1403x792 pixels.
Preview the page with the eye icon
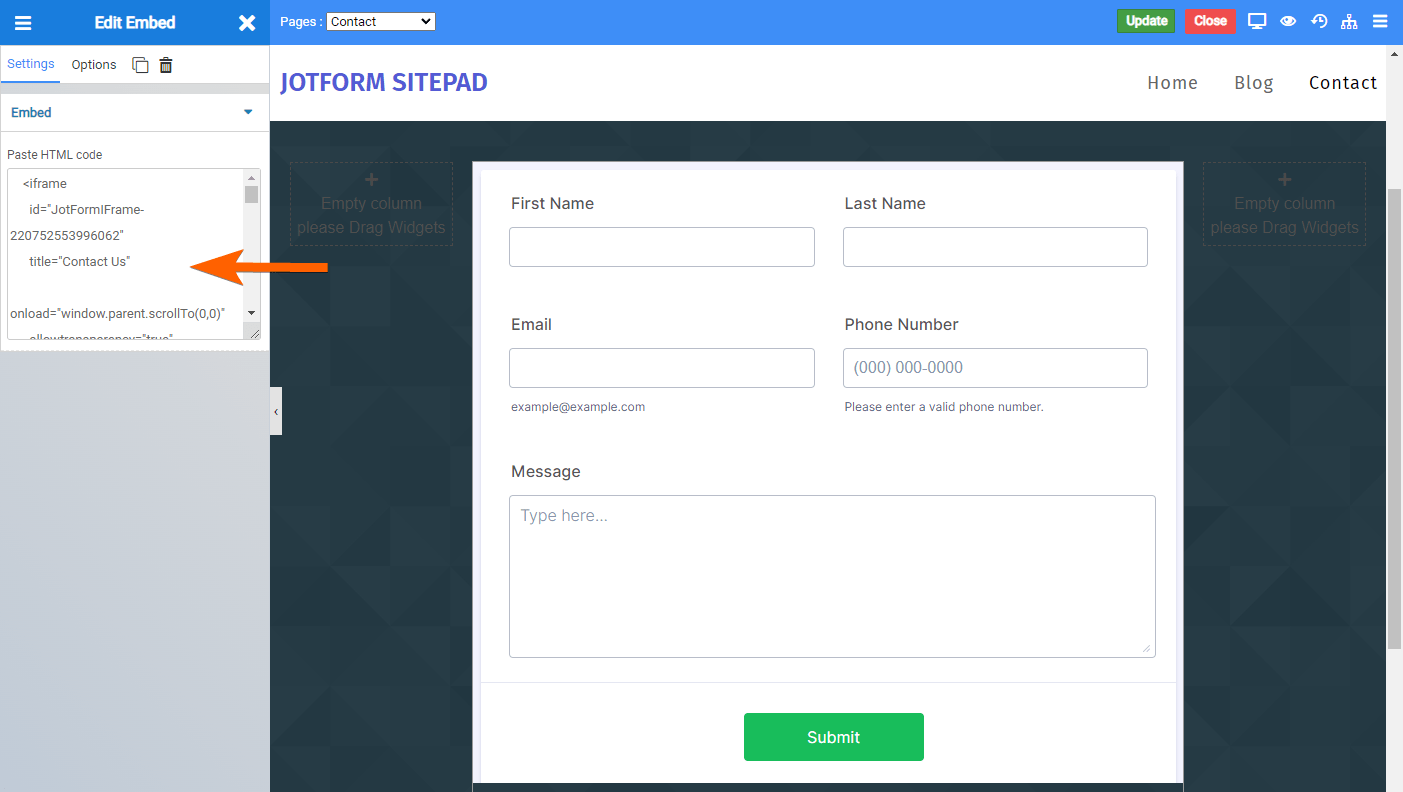[1288, 21]
